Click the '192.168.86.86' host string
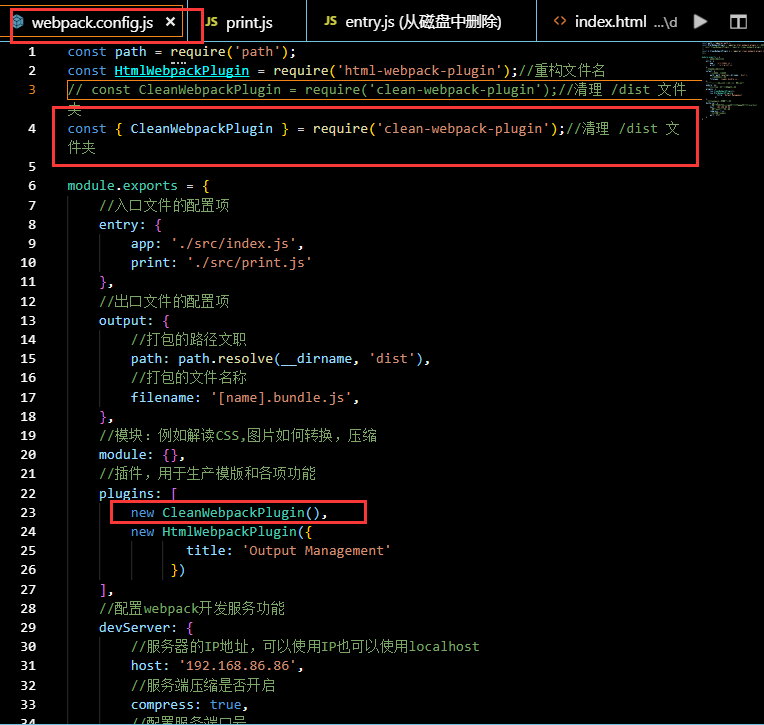The image size is (764, 725). click(x=238, y=666)
